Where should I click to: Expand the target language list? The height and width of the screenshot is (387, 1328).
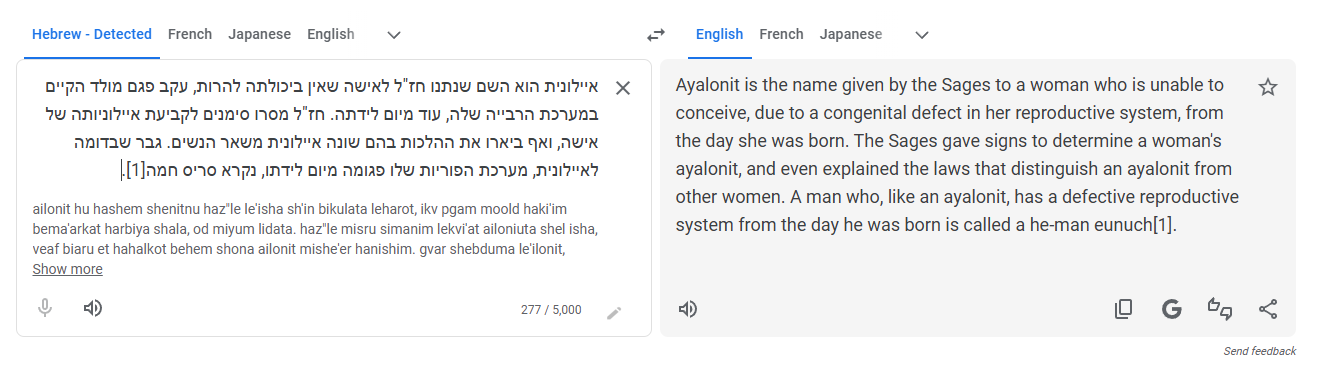[x=922, y=35]
